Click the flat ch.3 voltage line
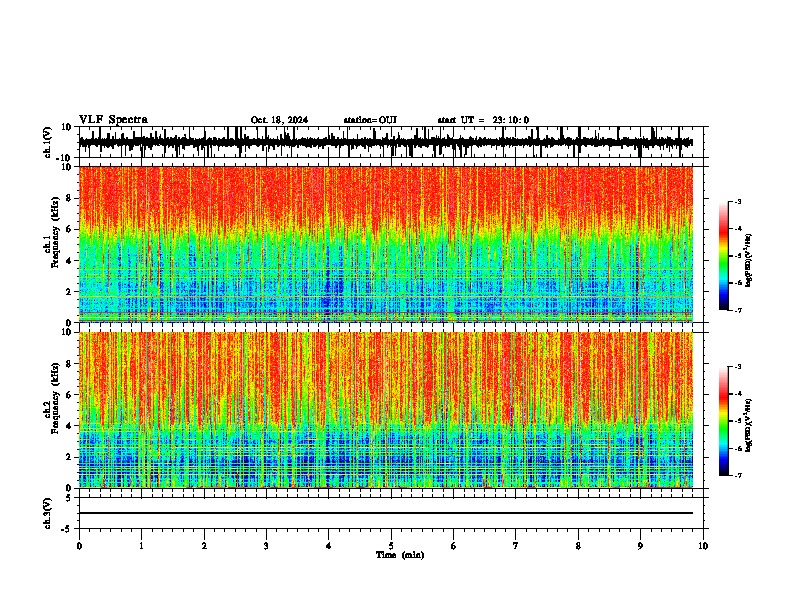Screen dimensions: 792x612 click(386, 513)
